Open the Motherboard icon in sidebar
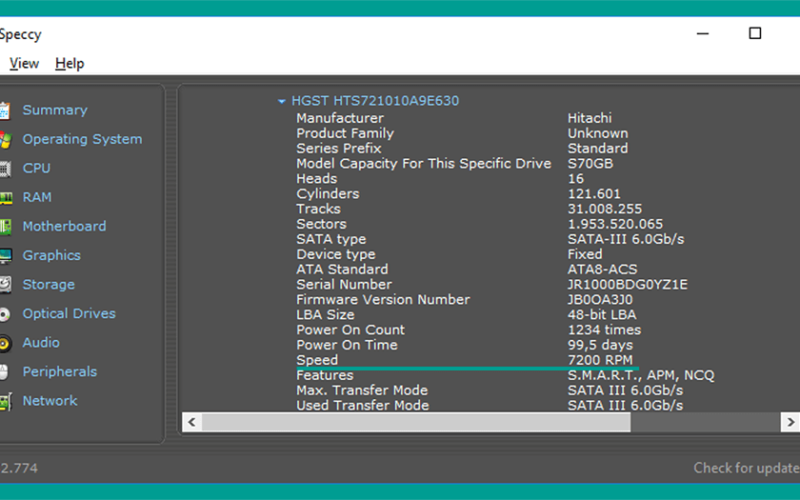 point(5,227)
